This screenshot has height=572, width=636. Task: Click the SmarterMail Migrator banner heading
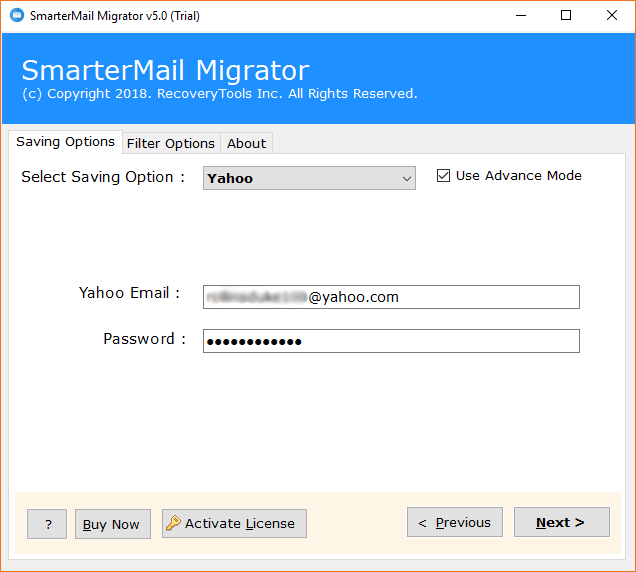pyautogui.click(x=165, y=71)
